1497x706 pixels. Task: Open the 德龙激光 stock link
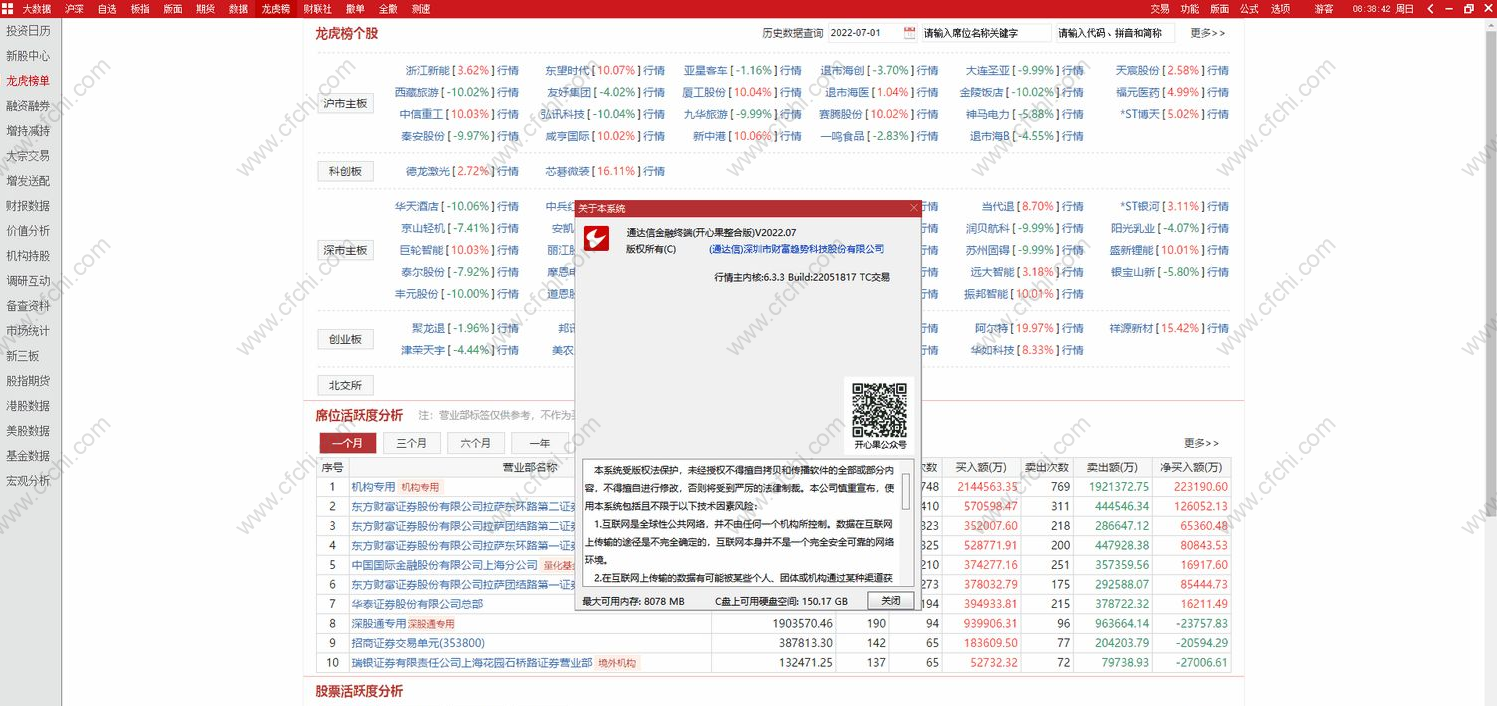428,171
